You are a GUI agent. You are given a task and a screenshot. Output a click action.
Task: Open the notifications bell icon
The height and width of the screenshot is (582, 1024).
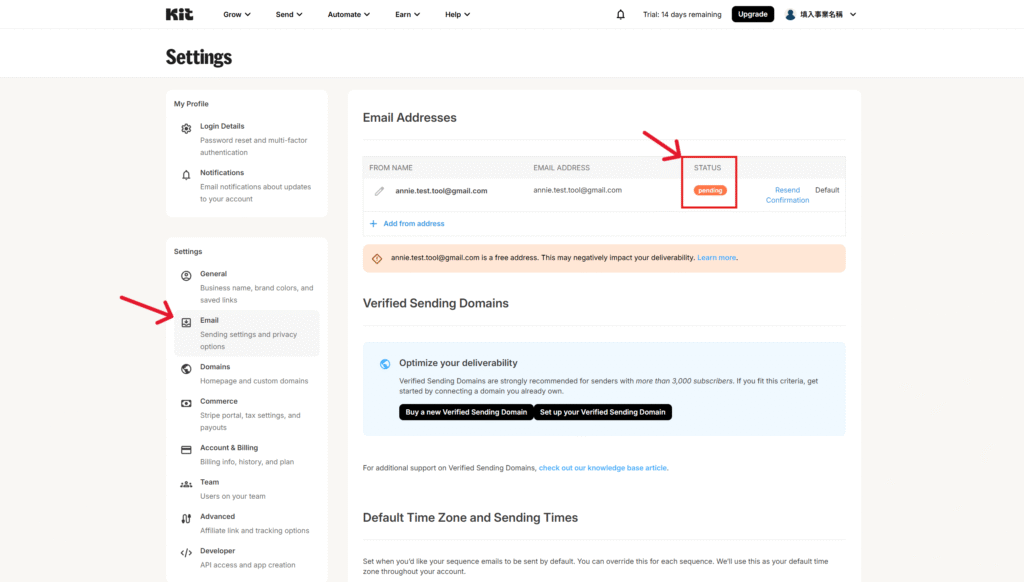[621, 14]
